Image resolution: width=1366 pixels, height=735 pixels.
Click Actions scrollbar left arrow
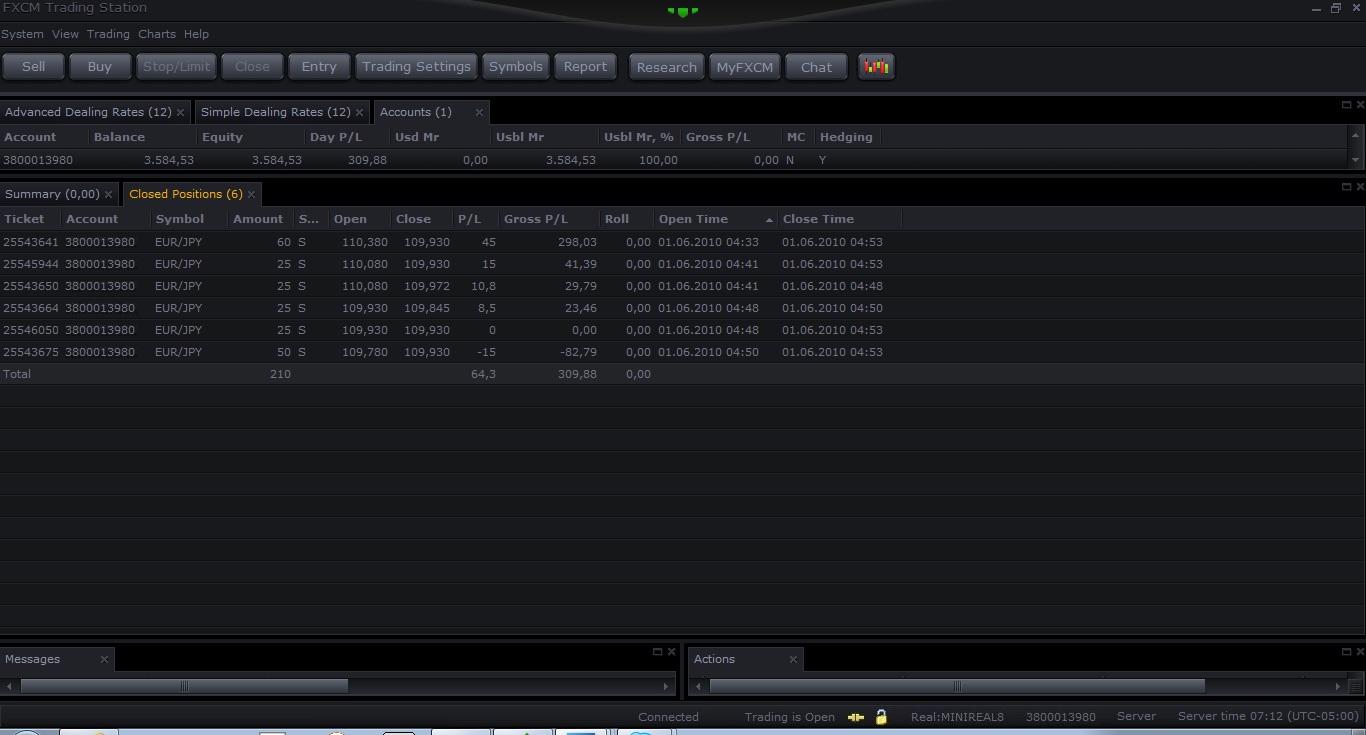tap(699, 686)
